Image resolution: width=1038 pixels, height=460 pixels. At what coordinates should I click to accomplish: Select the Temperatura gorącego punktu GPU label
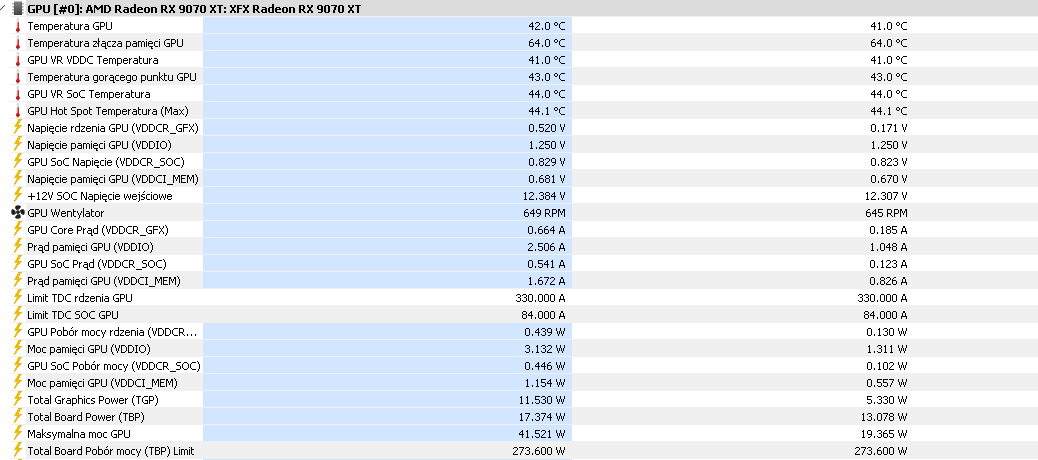click(112, 77)
